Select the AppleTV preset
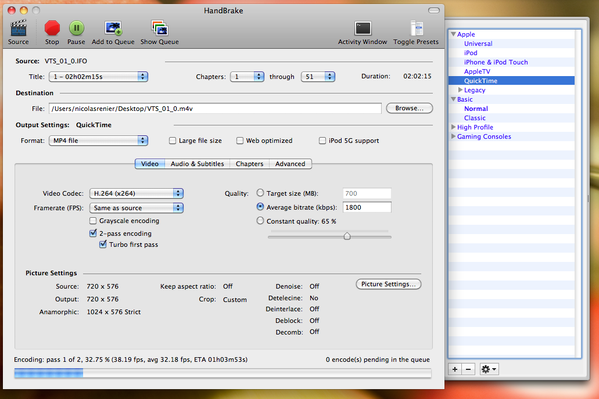Screen dimensions: 599x399 click(x=477, y=71)
